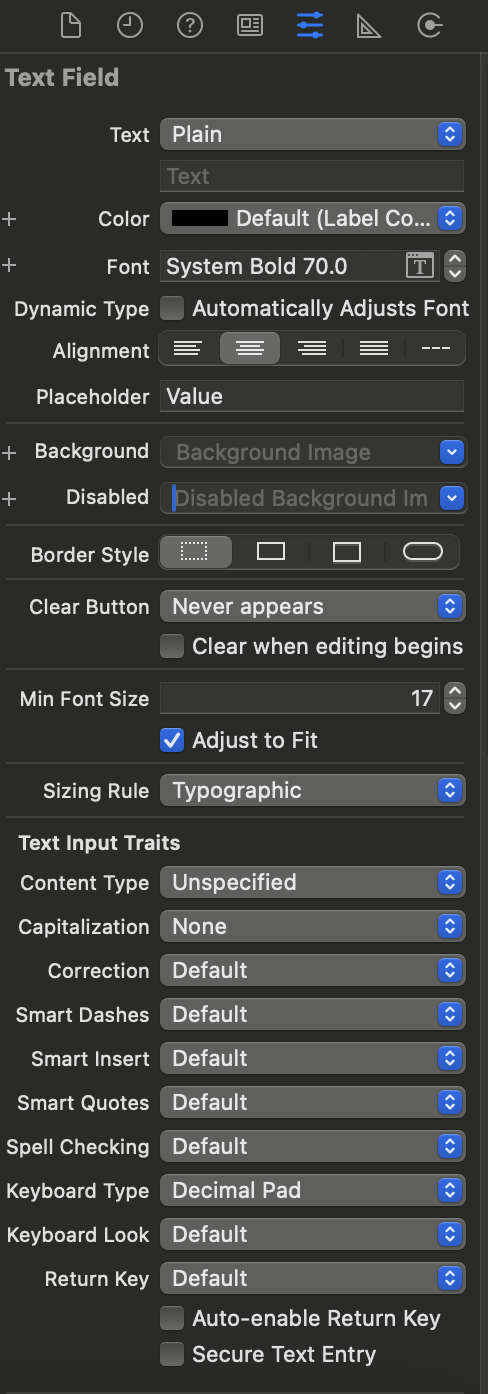
Task: Uncheck the Adjust to Fit option
Action: pos(173,740)
